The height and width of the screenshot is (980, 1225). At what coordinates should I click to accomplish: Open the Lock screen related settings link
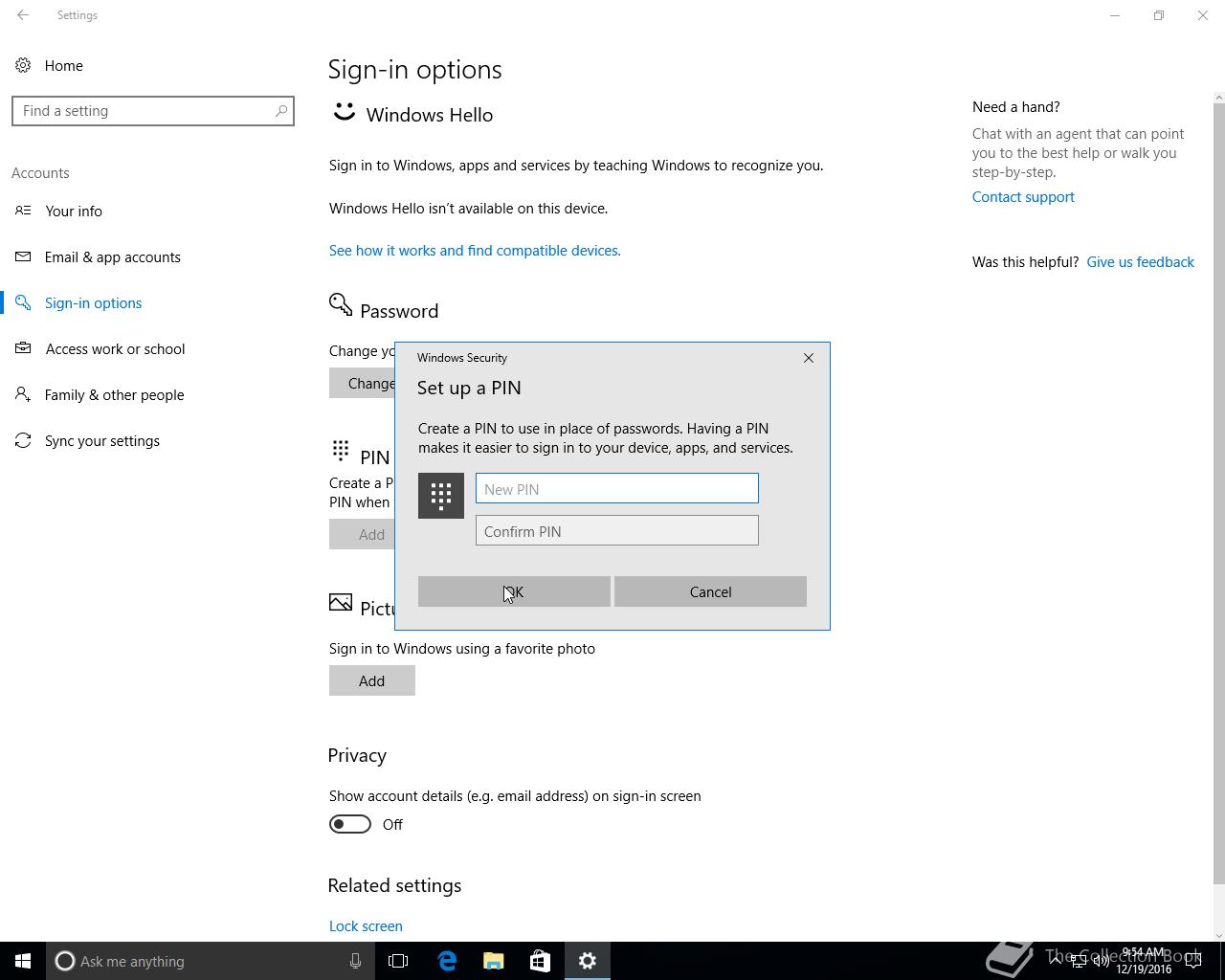click(x=366, y=925)
